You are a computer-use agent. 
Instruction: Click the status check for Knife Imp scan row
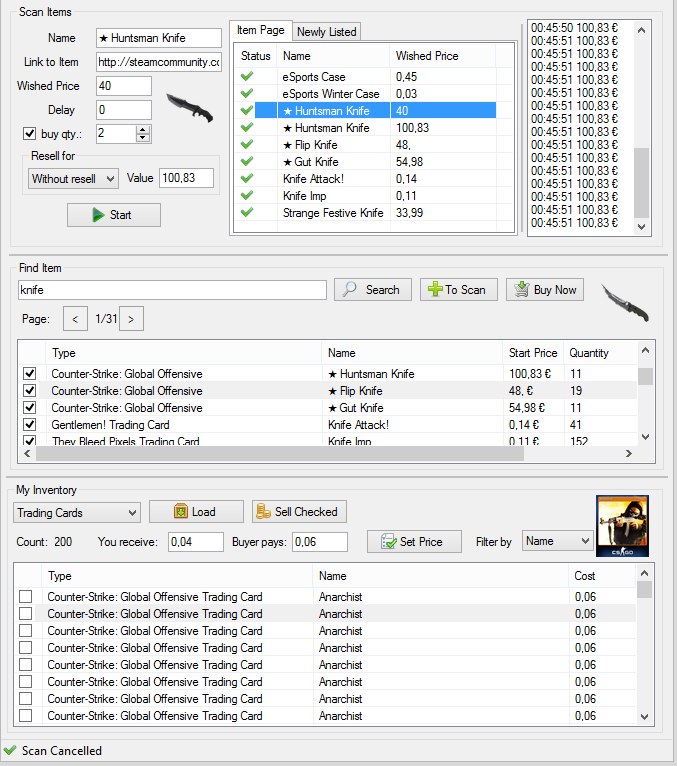click(x=247, y=195)
